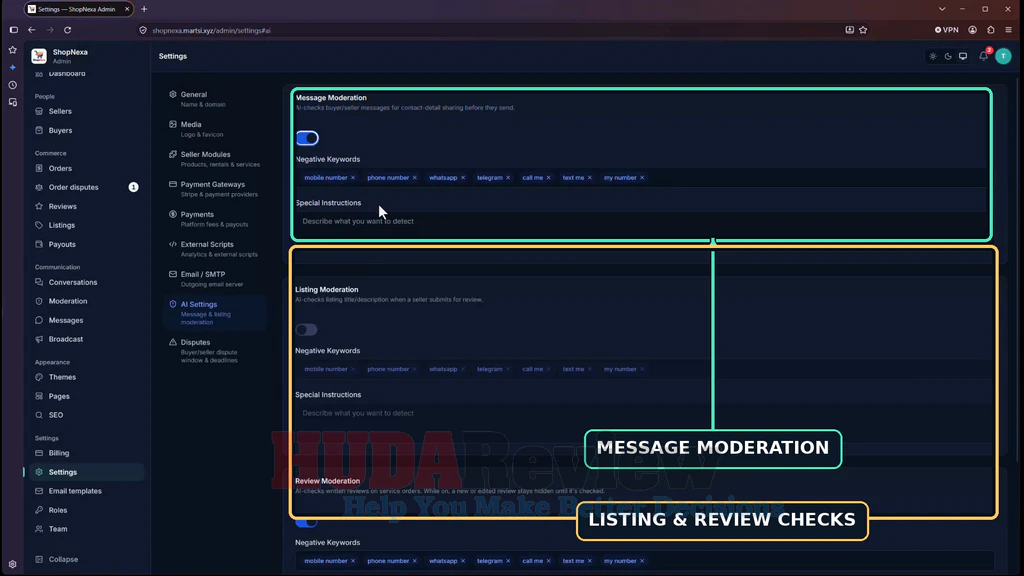Remove 'whatsapp' keyword in Message Moderation
1024x576 pixels.
tap(463, 178)
